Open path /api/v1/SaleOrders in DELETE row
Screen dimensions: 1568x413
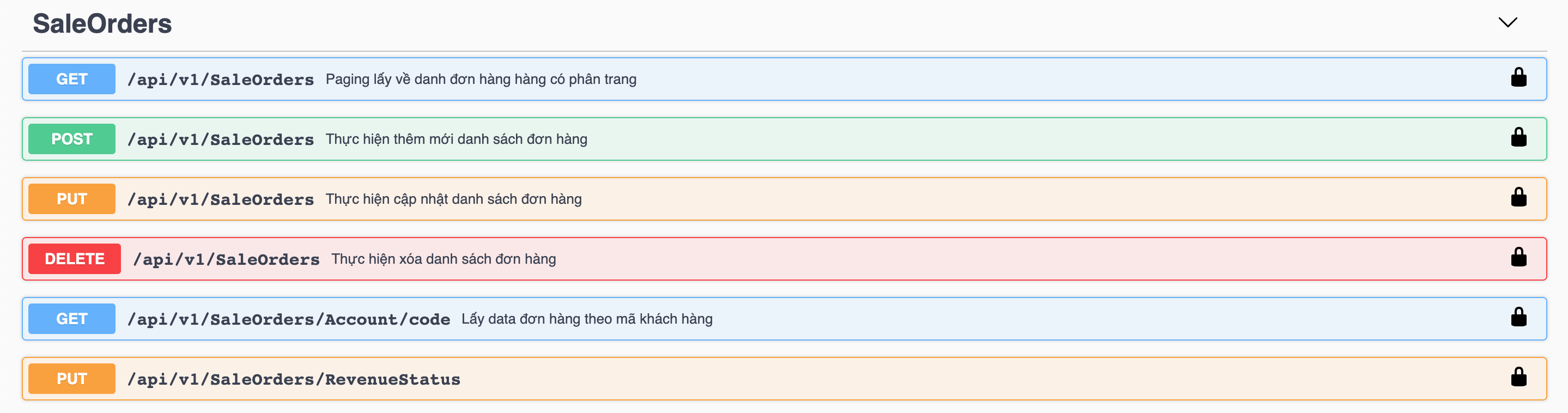coord(227,259)
